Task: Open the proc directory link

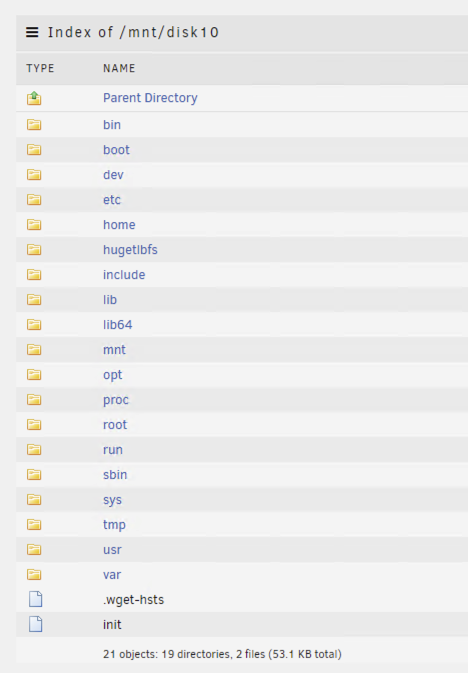Action: [x=116, y=400]
